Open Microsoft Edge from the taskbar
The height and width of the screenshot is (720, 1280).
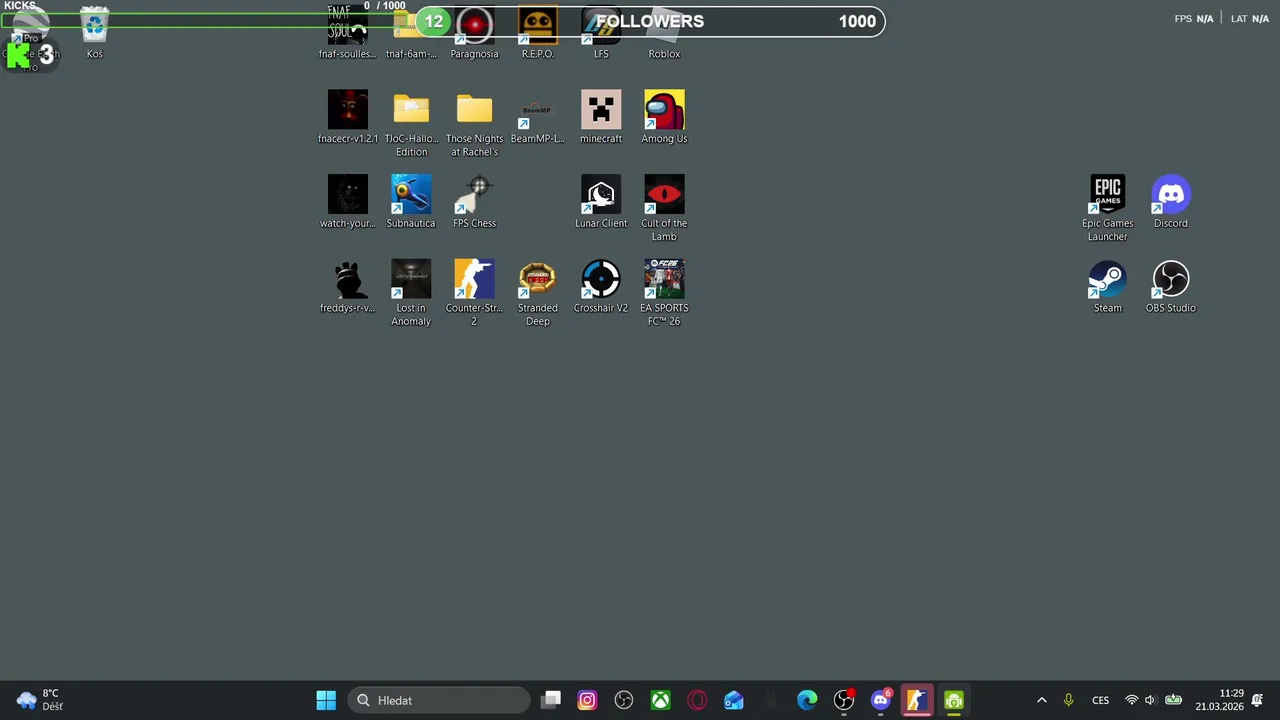[807, 700]
